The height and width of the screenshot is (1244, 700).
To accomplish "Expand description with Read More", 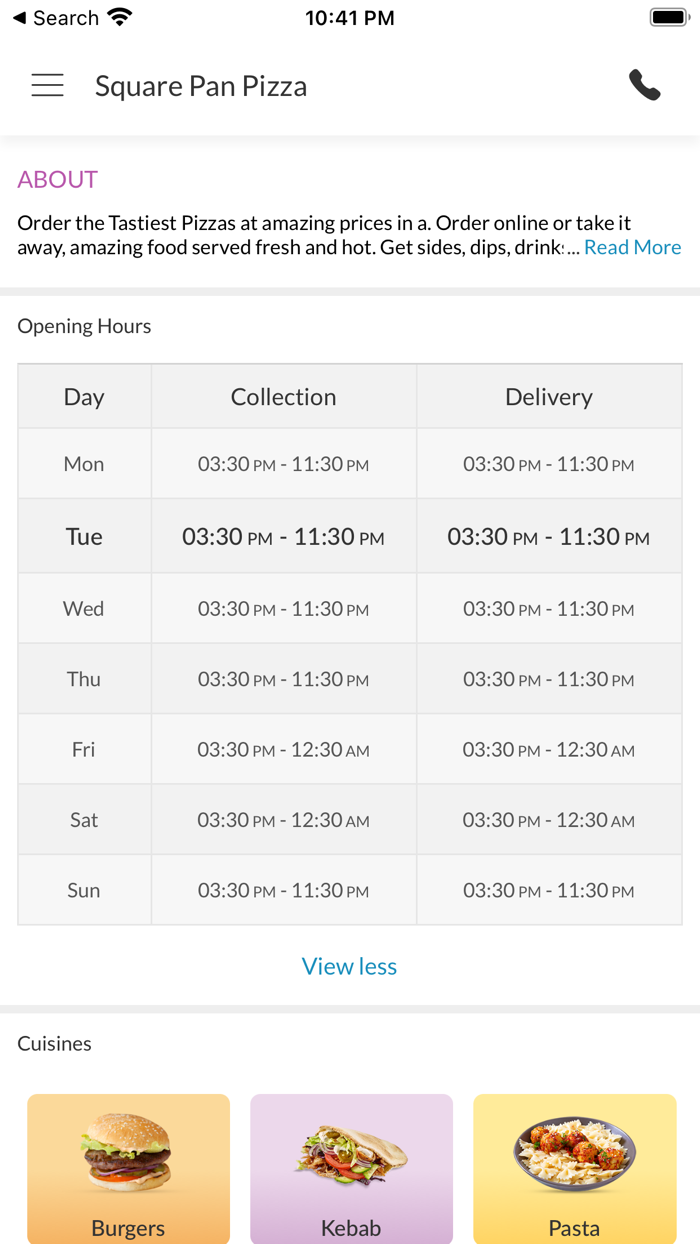I will [x=632, y=247].
